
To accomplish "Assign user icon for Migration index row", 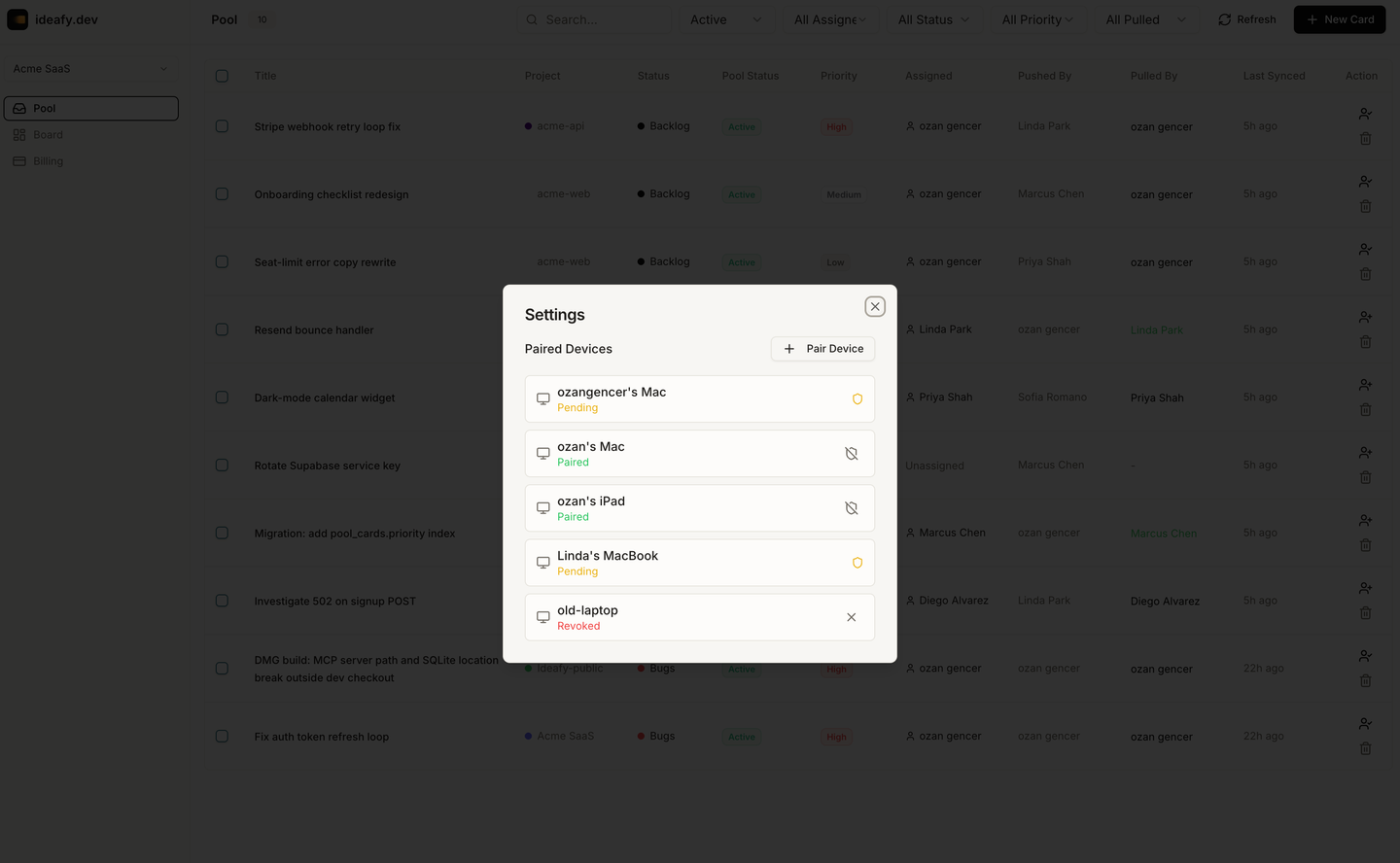I will [1365, 521].
